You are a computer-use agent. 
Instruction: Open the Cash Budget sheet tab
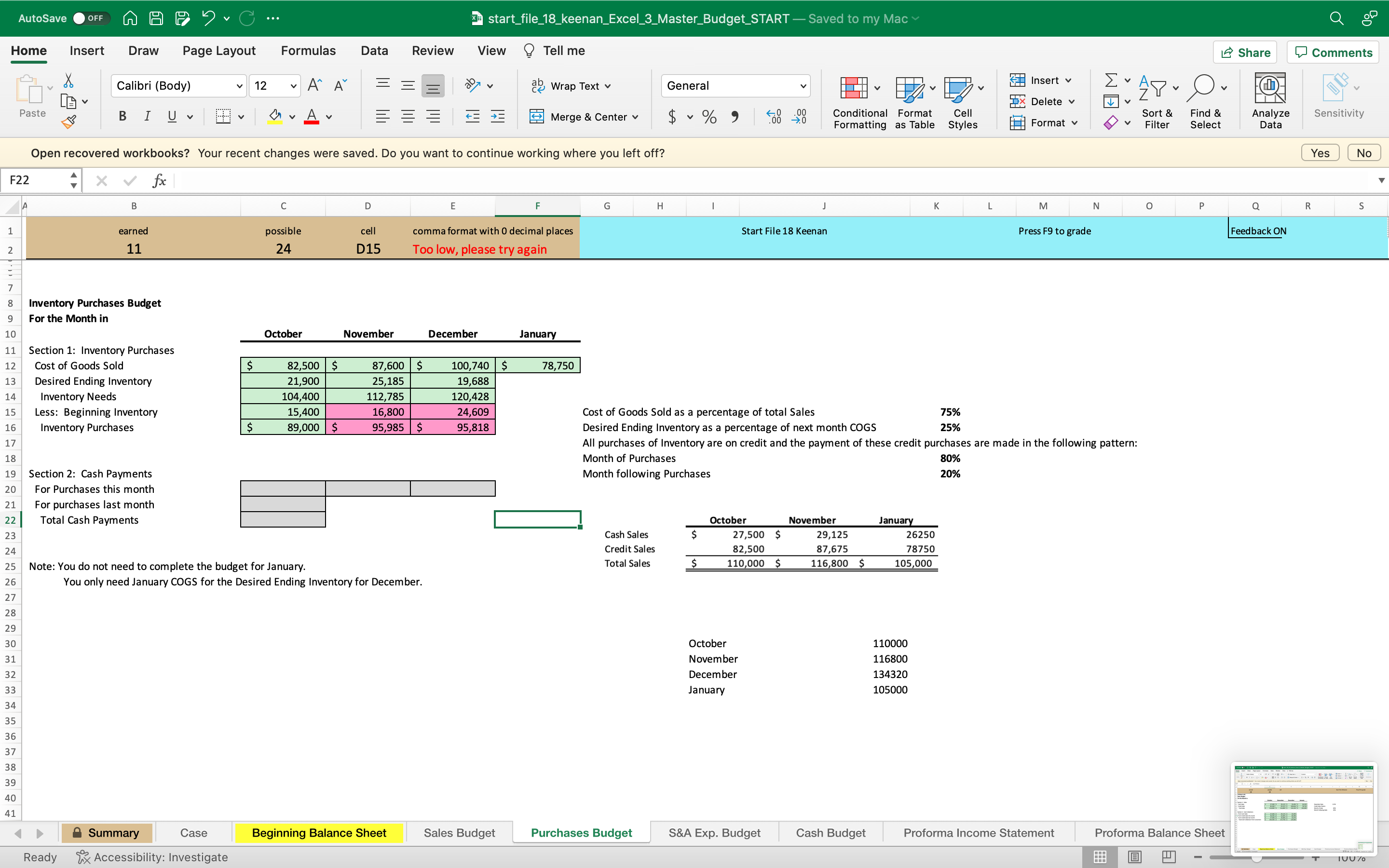click(830, 832)
